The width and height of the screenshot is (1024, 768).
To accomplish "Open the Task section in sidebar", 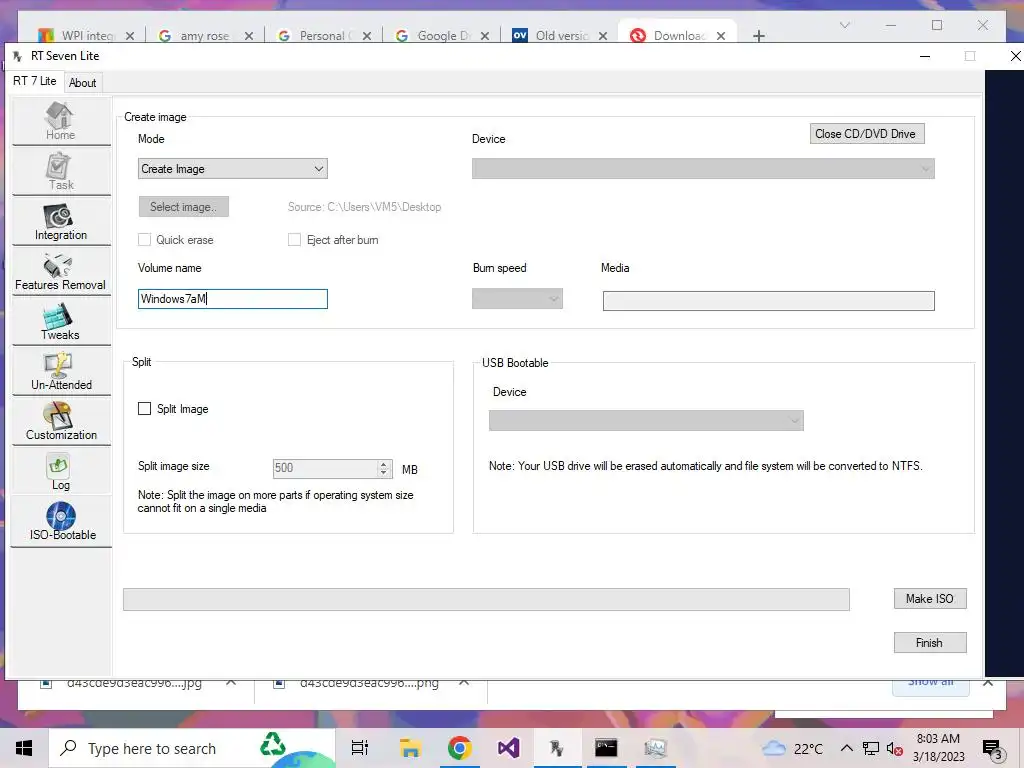I will tap(61, 171).
